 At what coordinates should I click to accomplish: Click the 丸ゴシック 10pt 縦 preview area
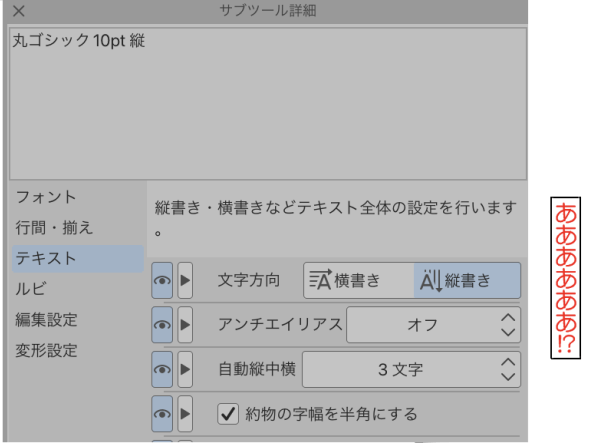click(268, 103)
